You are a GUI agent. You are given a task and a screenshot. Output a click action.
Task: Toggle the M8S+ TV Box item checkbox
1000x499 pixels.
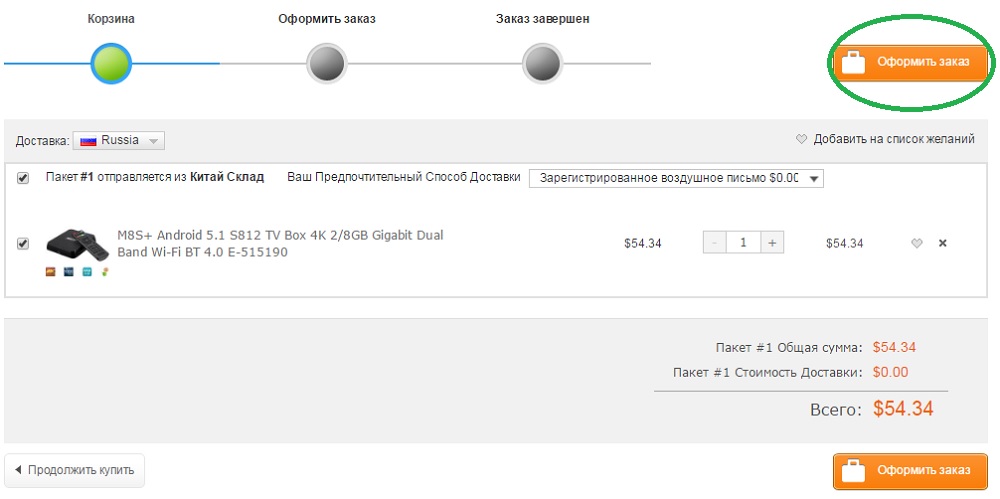(x=23, y=243)
